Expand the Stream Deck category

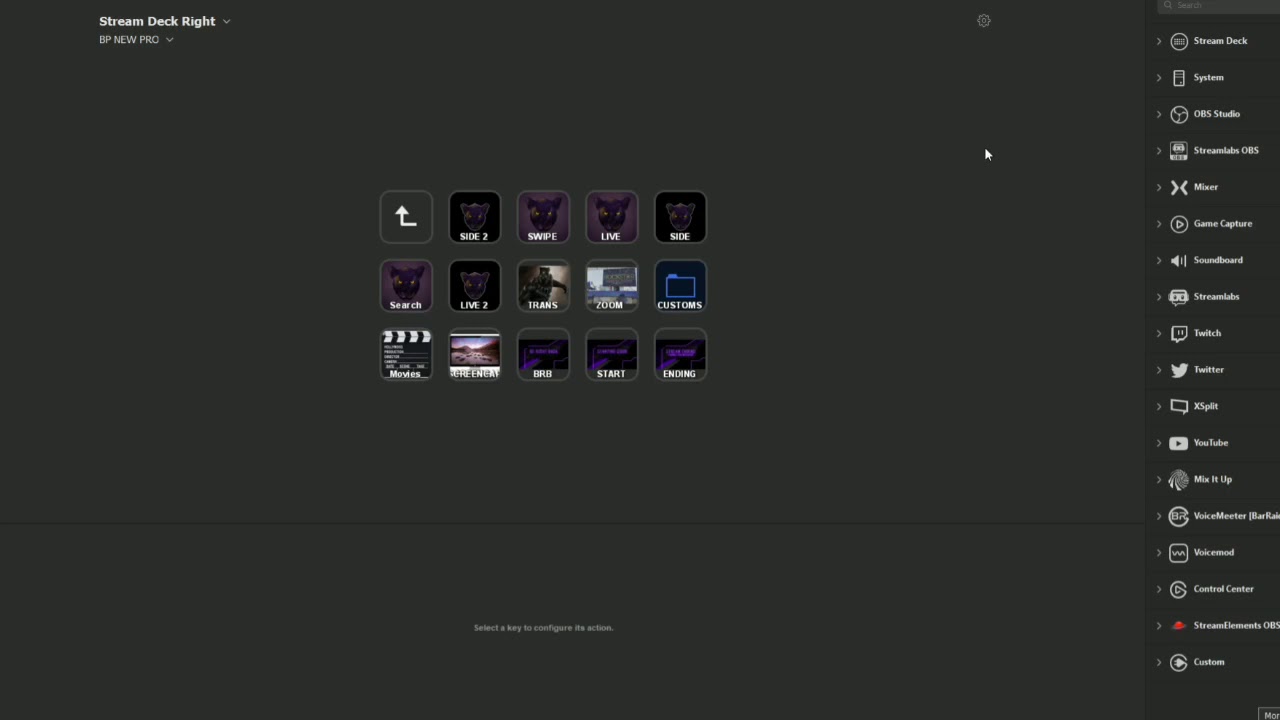pos(1159,41)
